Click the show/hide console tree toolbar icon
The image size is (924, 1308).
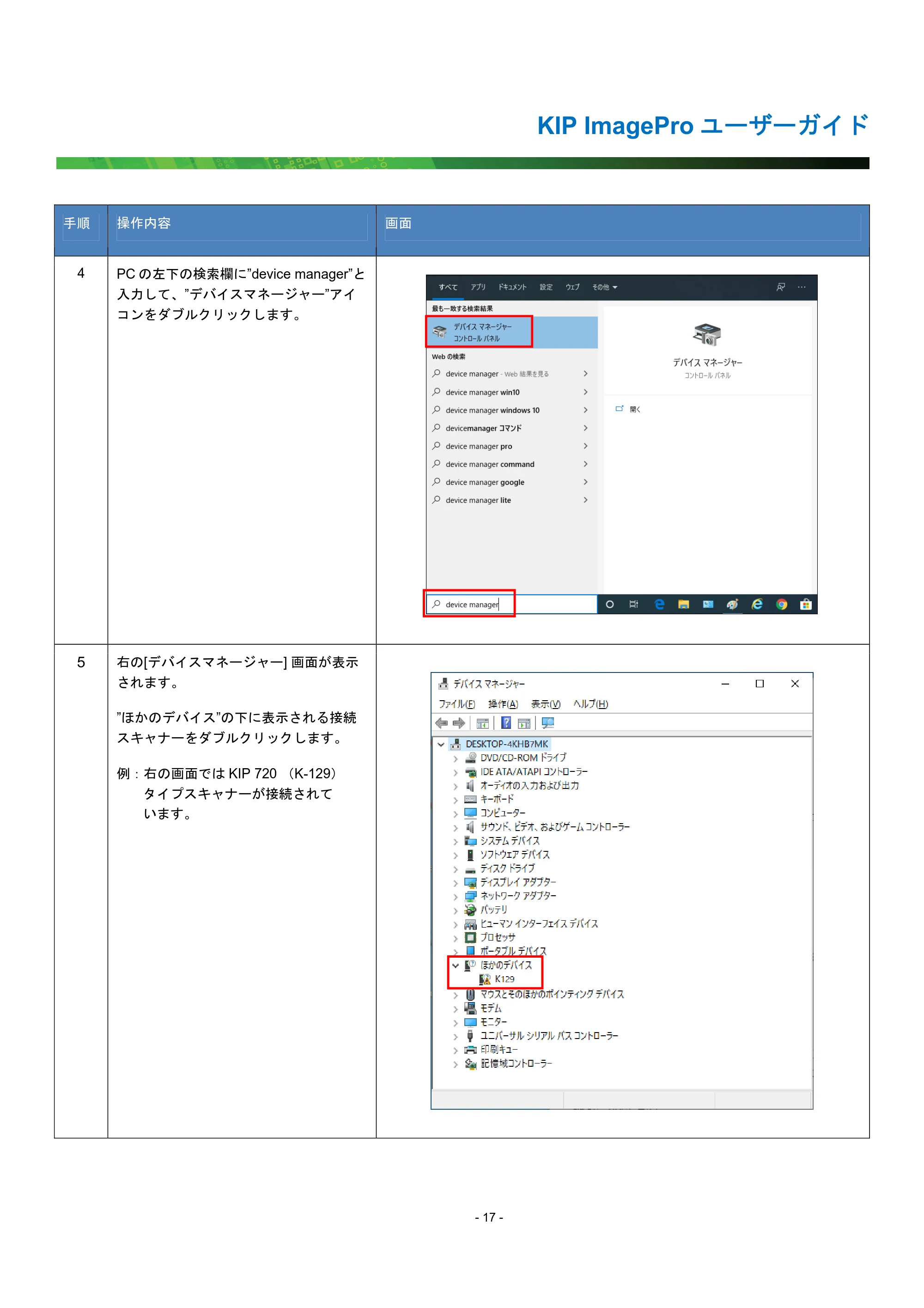coord(482,723)
